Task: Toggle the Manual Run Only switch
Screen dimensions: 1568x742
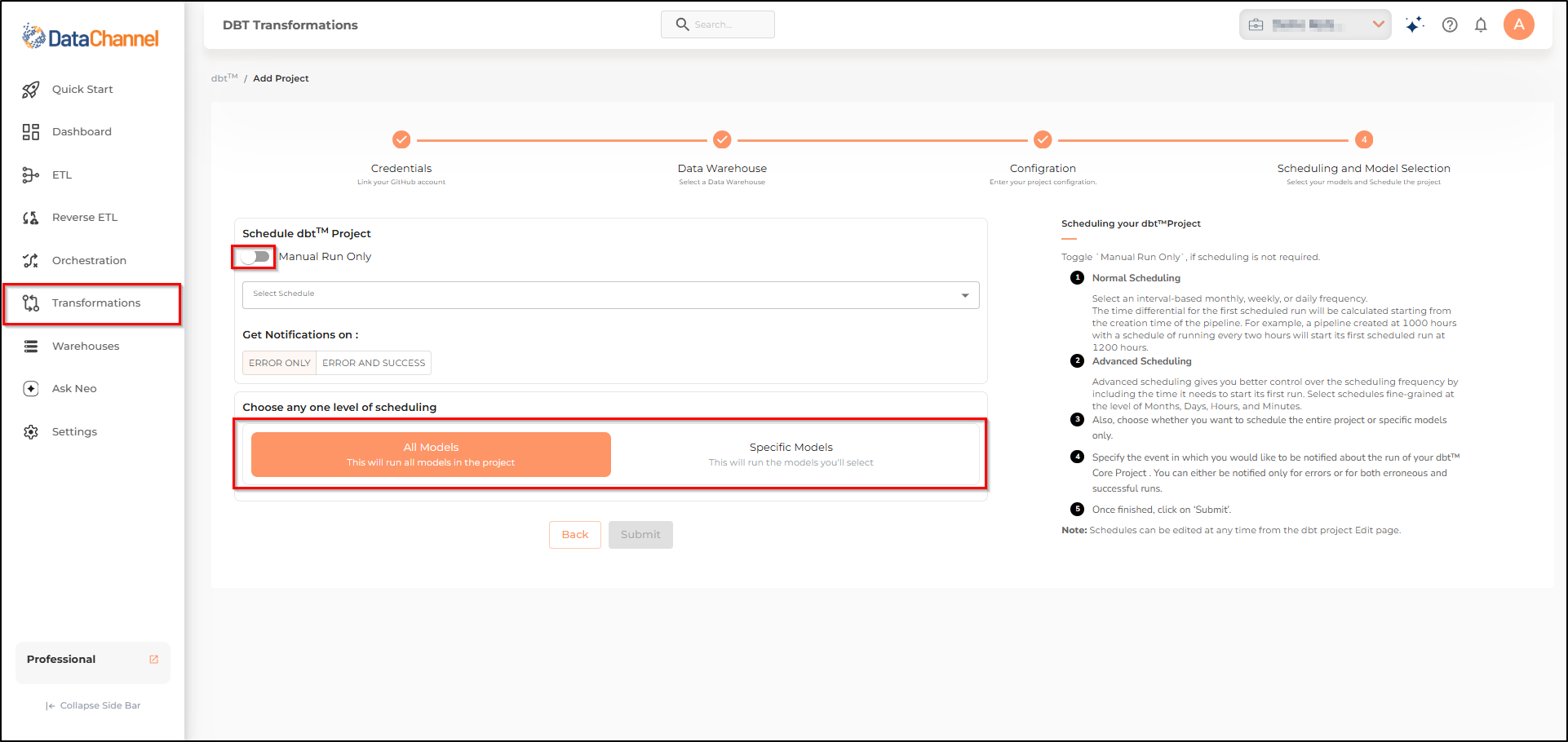Action: [255, 257]
